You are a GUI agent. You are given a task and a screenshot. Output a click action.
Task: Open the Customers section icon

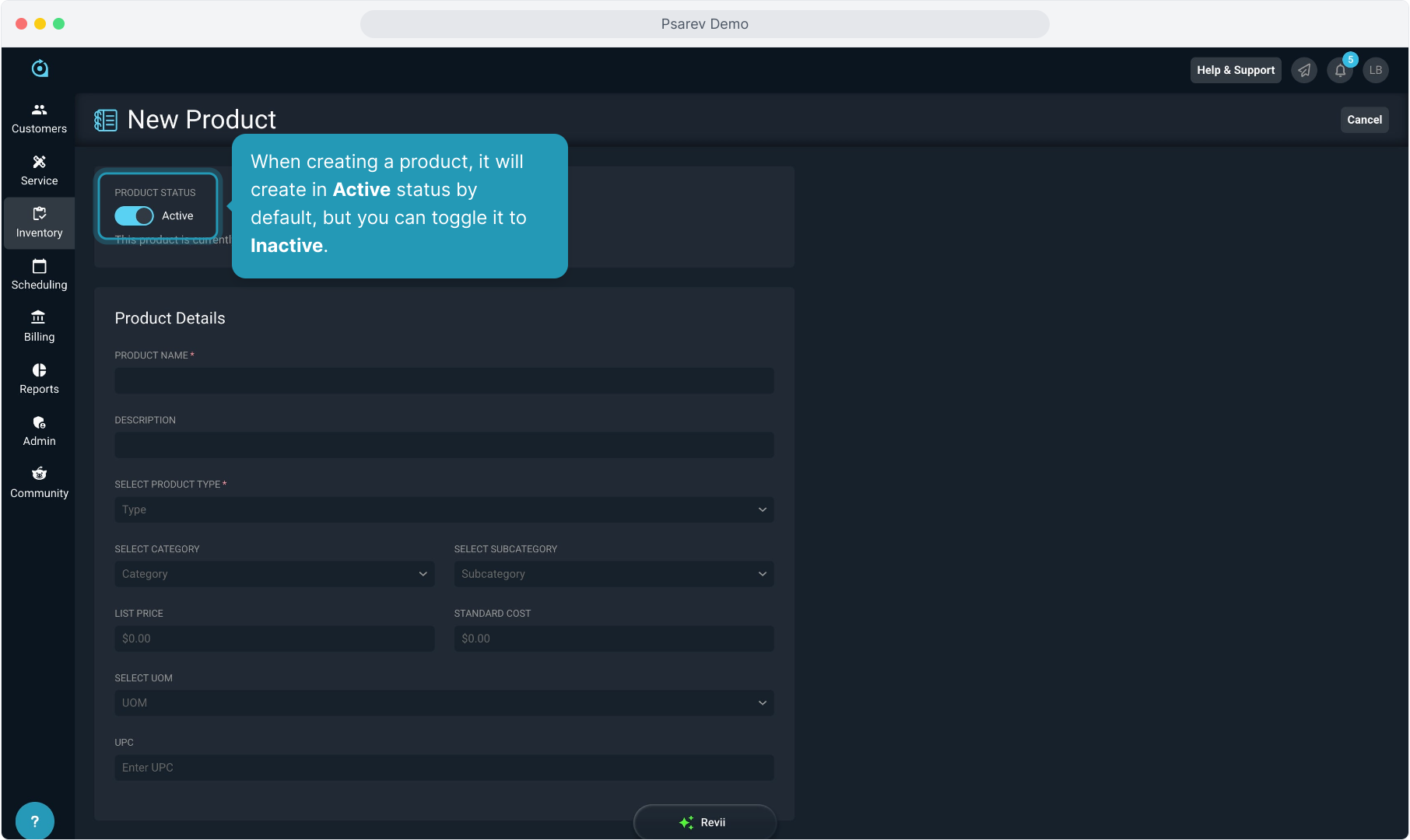39,110
